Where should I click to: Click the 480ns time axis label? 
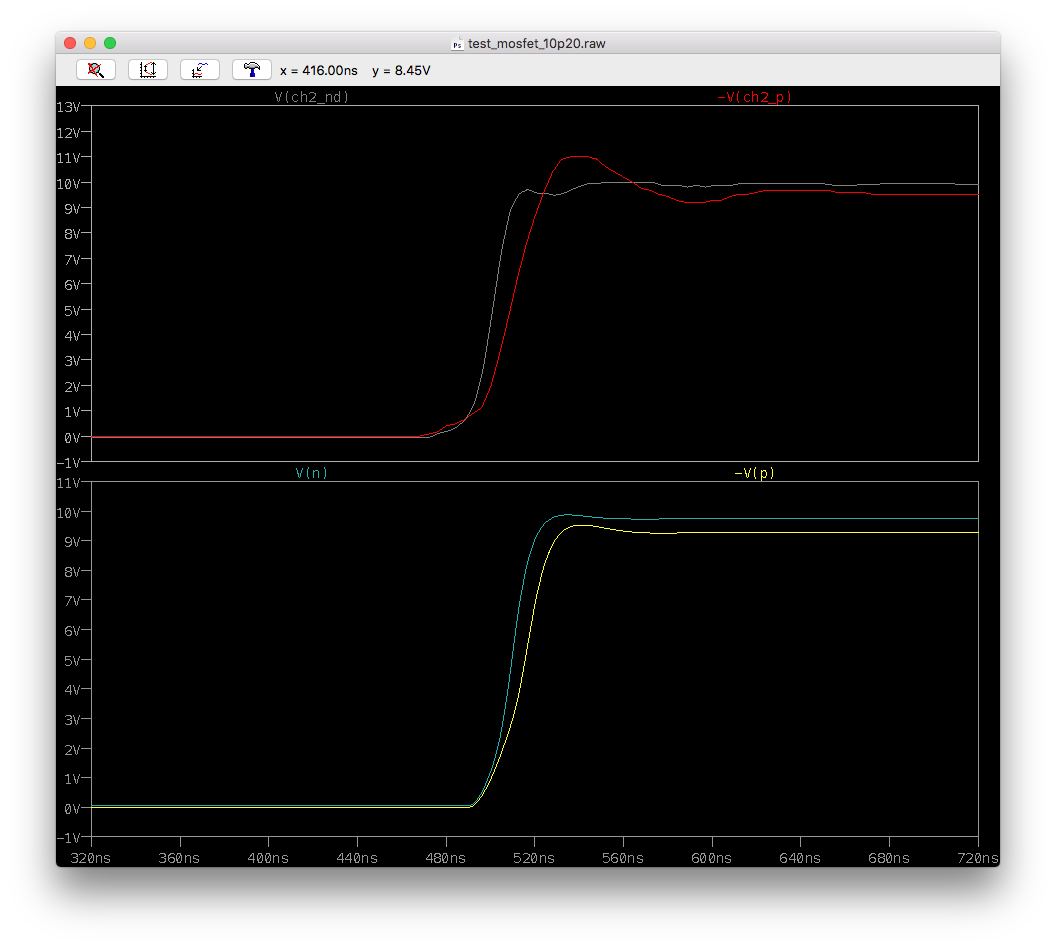coord(445,858)
